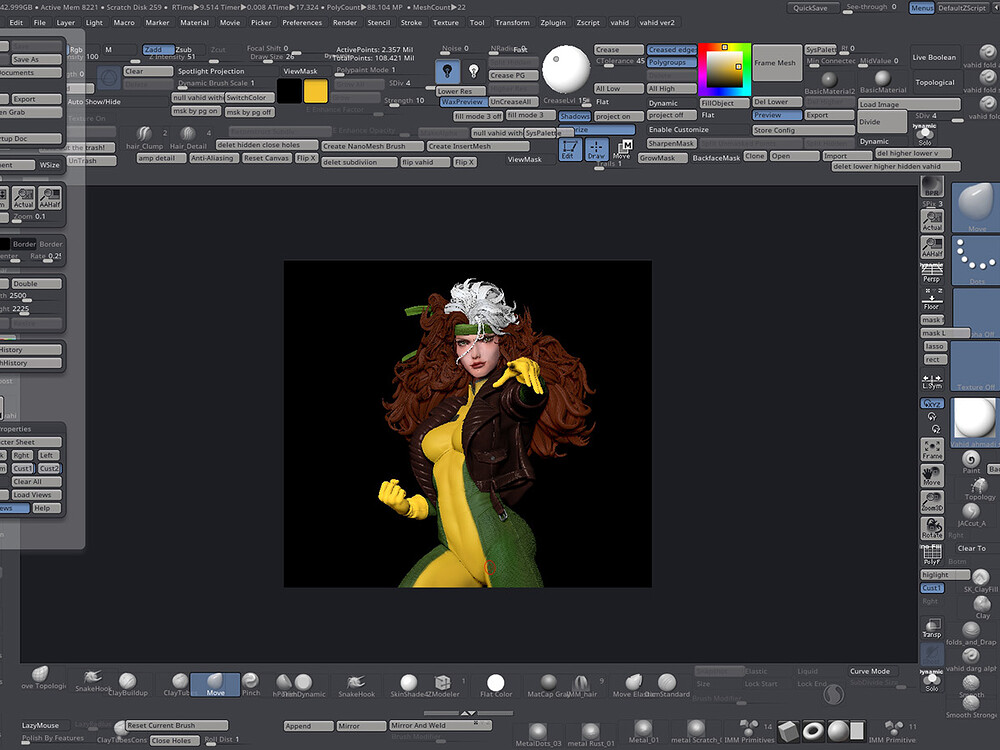This screenshot has width=1000, height=750.
Task: Click the black secondary color swatch
Action: click(289, 91)
